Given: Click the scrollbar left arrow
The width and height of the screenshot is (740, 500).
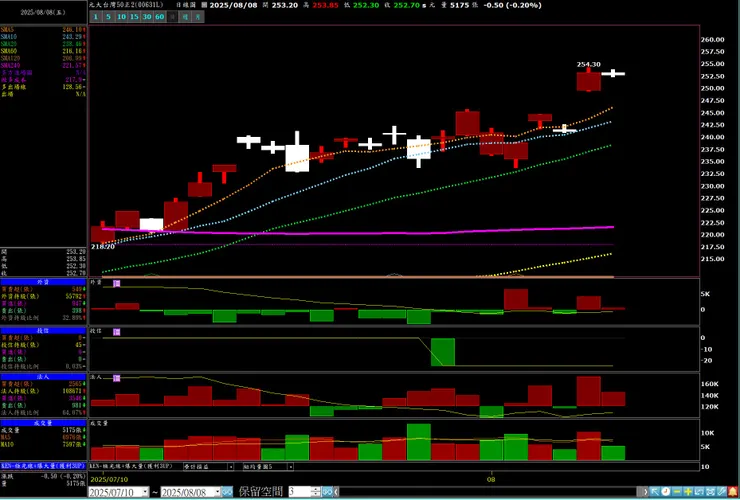Looking at the screenshot, I should coord(336,492).
